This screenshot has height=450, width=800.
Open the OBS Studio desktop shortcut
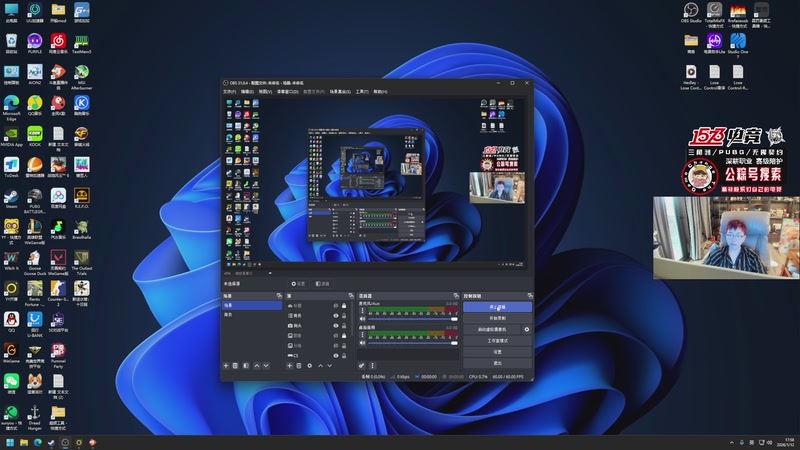click(691, 13)
